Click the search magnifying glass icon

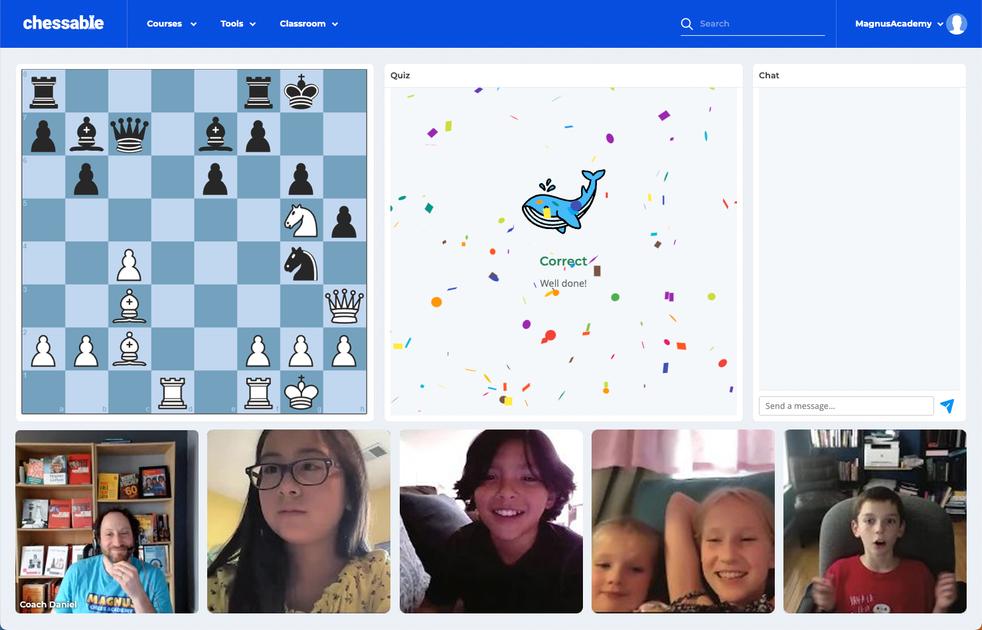[x=686, y=24]
